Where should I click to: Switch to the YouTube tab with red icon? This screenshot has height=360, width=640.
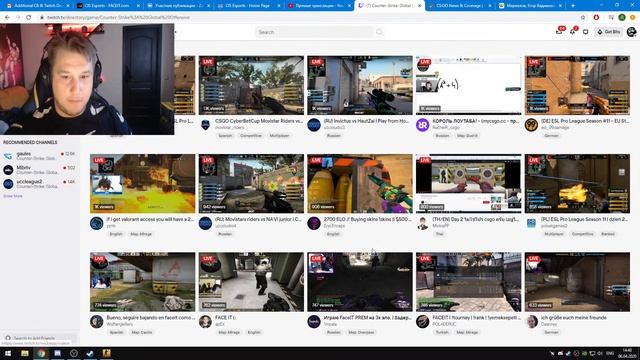point(318,6)
